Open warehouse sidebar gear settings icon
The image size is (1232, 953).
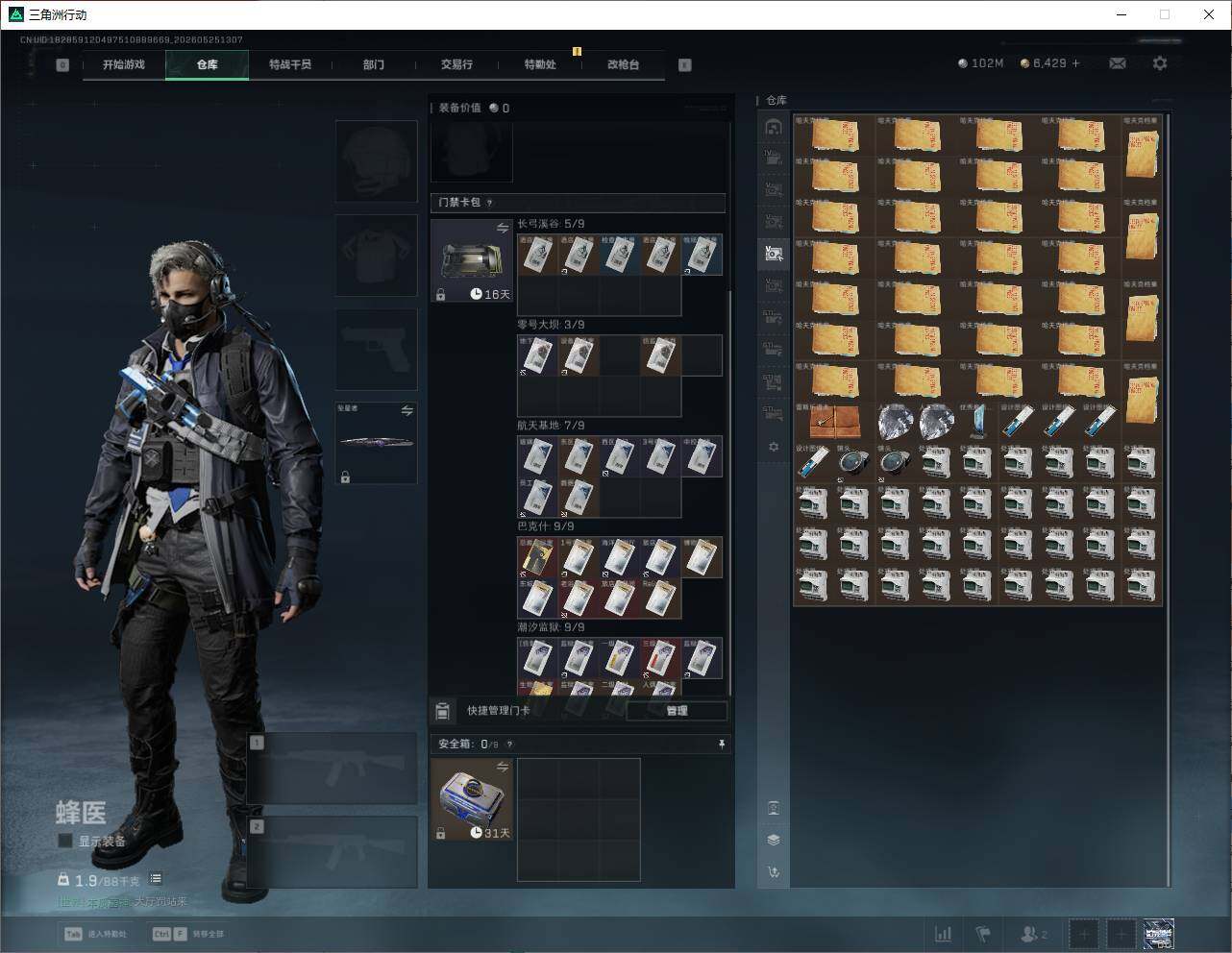[x=774, y=447]
